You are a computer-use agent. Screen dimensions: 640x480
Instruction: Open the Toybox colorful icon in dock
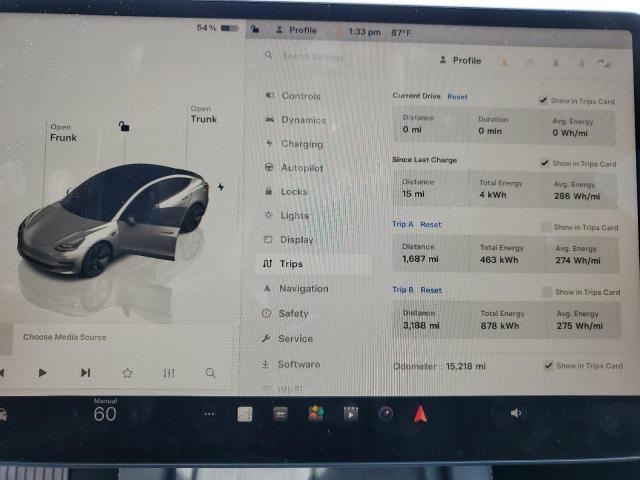click(316, 413)
